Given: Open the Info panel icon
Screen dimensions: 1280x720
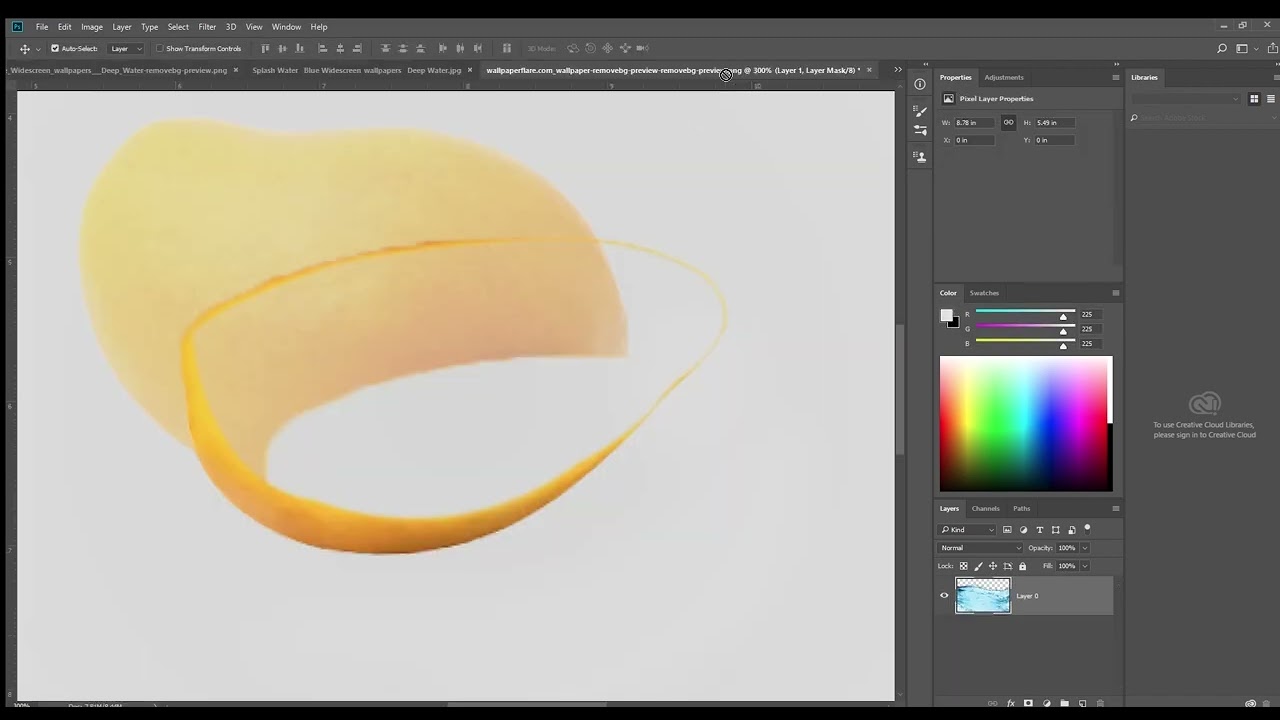Looking at the screenshot, I should pyautogui.click(x=920, y=84).
